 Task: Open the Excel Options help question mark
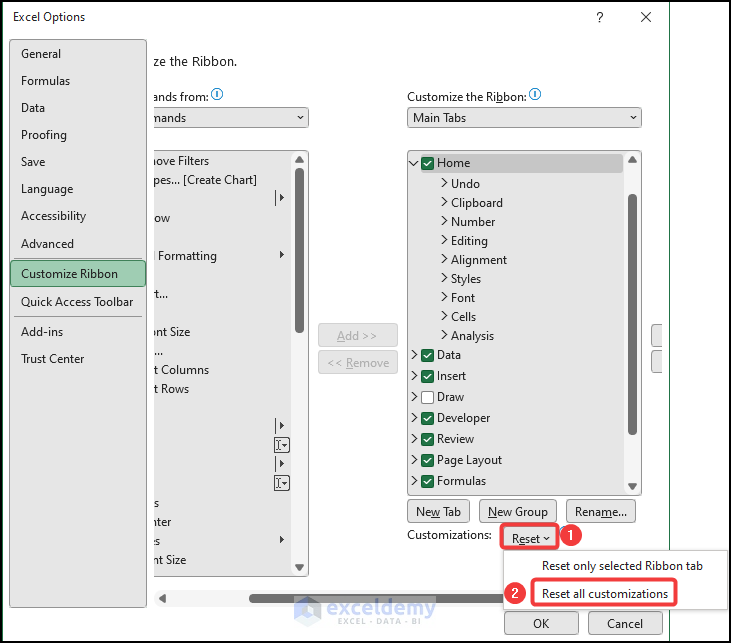pos(600,17)
